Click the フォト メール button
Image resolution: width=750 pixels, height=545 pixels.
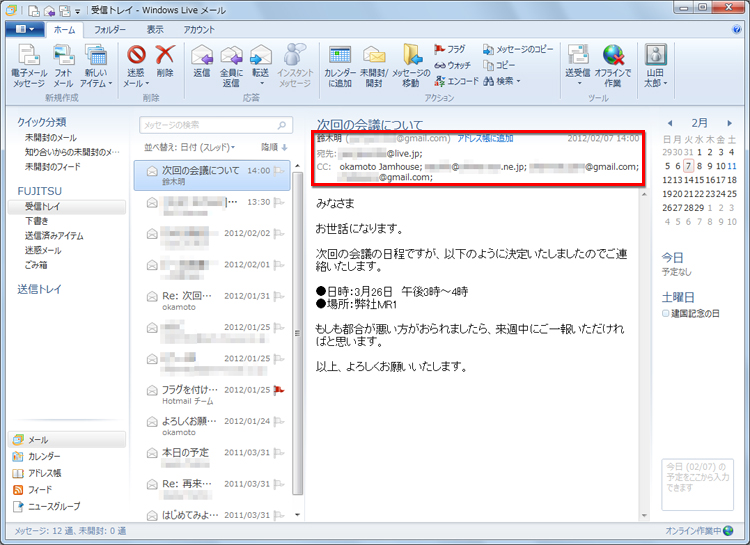pyautogui.click(x=63, y=66)
